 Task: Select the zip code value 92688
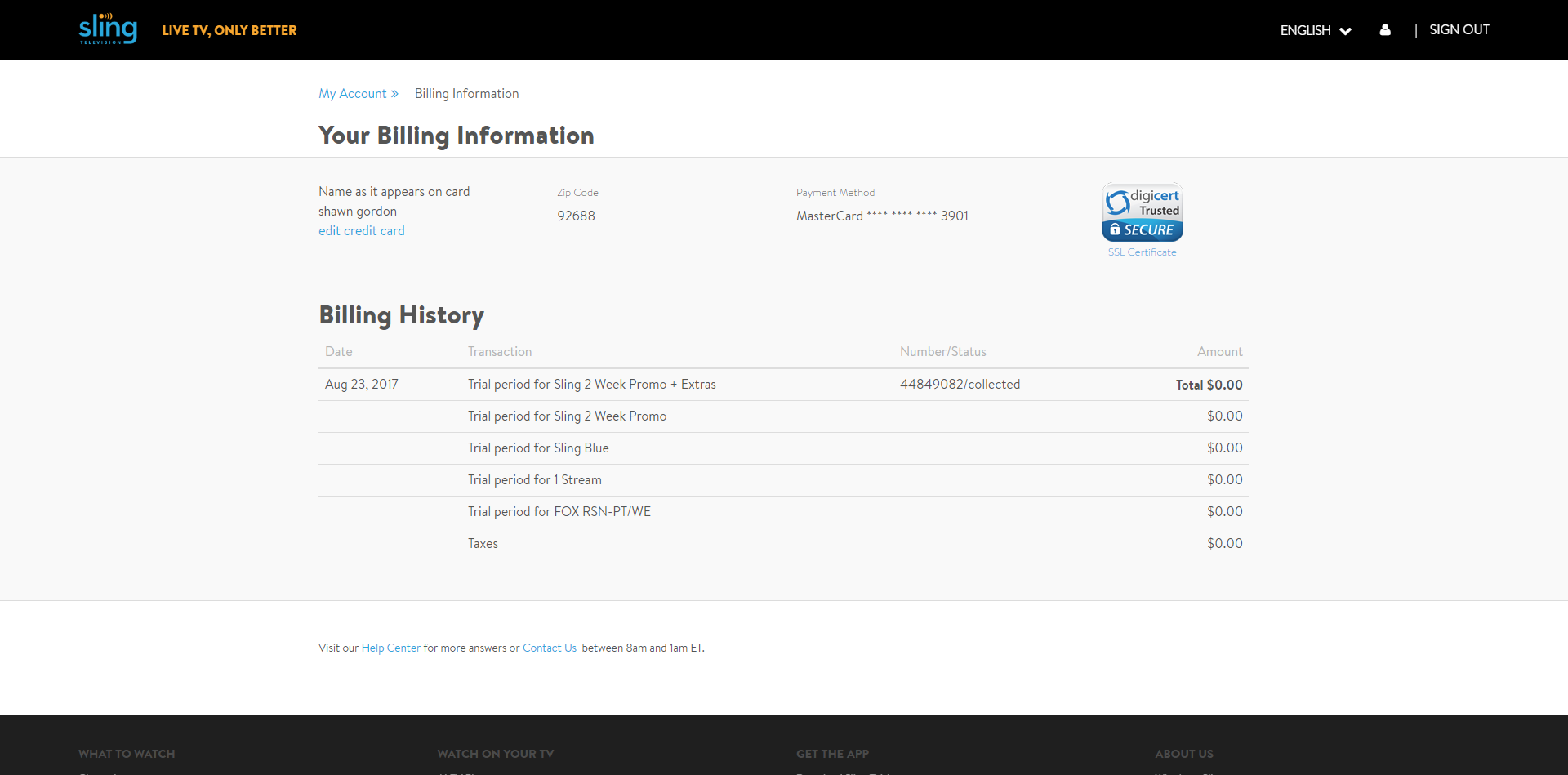pos(576,216)
